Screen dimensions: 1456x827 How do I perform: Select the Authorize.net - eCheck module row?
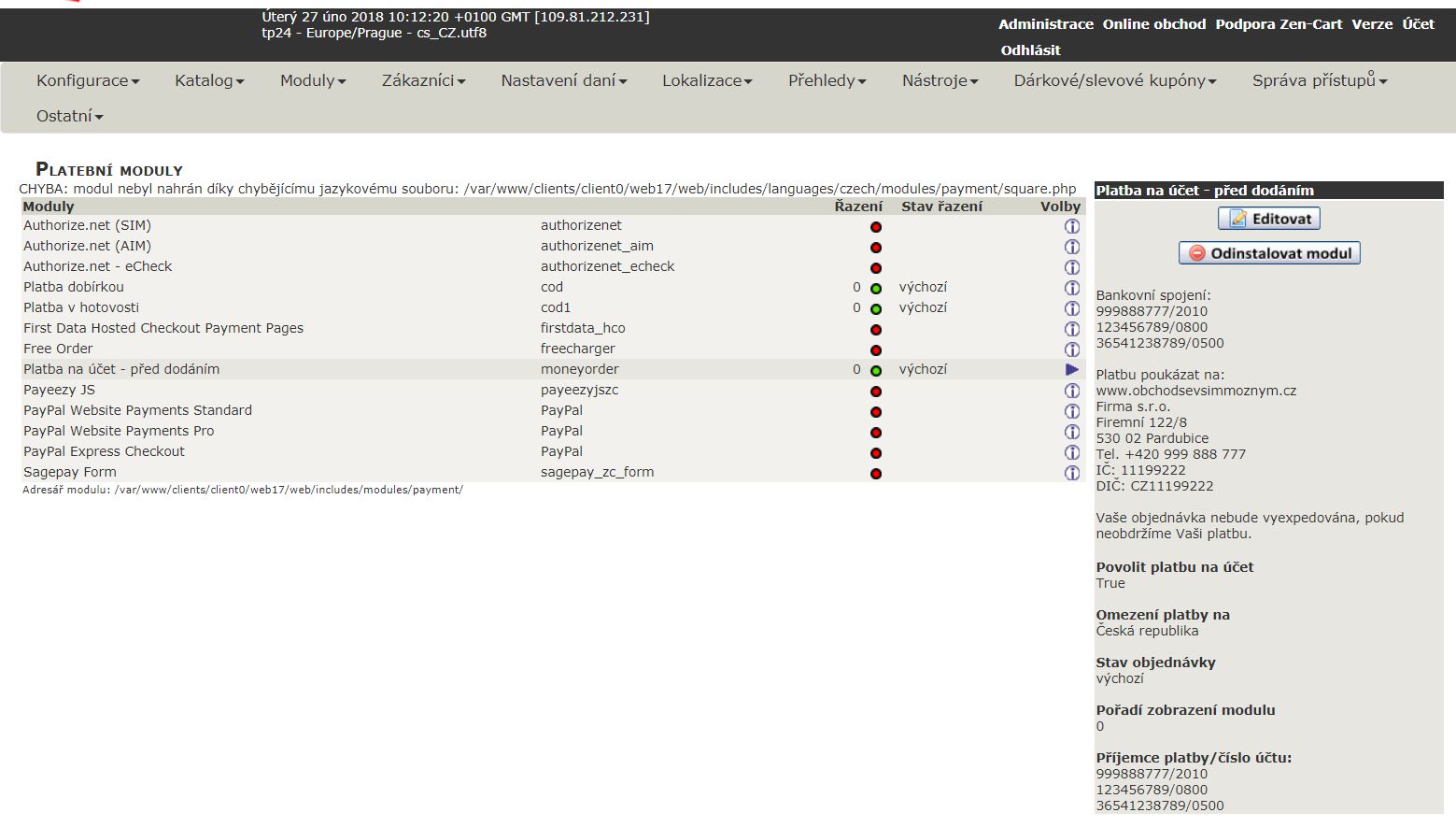coord(98,266)
